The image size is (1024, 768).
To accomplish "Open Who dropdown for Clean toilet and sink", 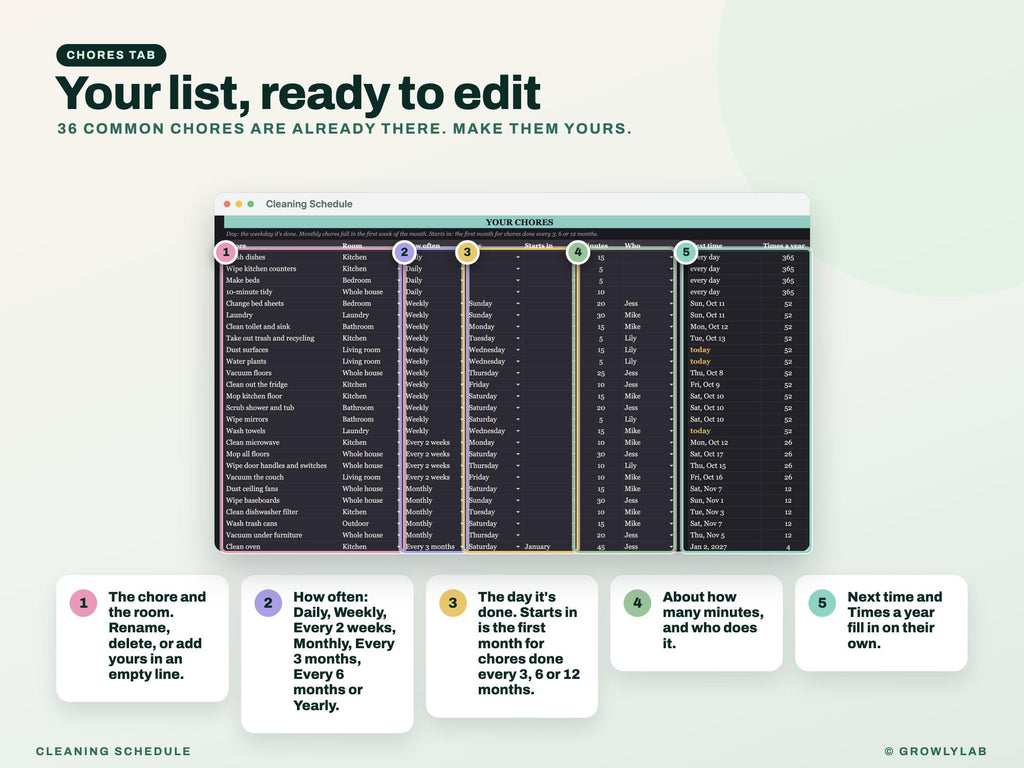I will click(671, 327).
